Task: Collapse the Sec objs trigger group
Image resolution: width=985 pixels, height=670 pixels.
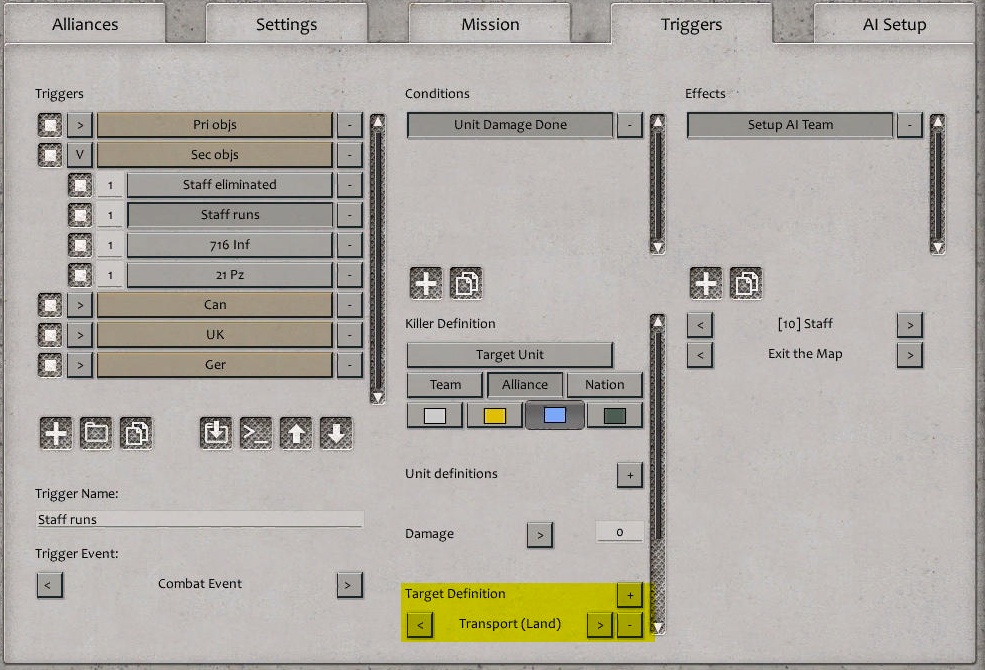Action: click(79, 154)
